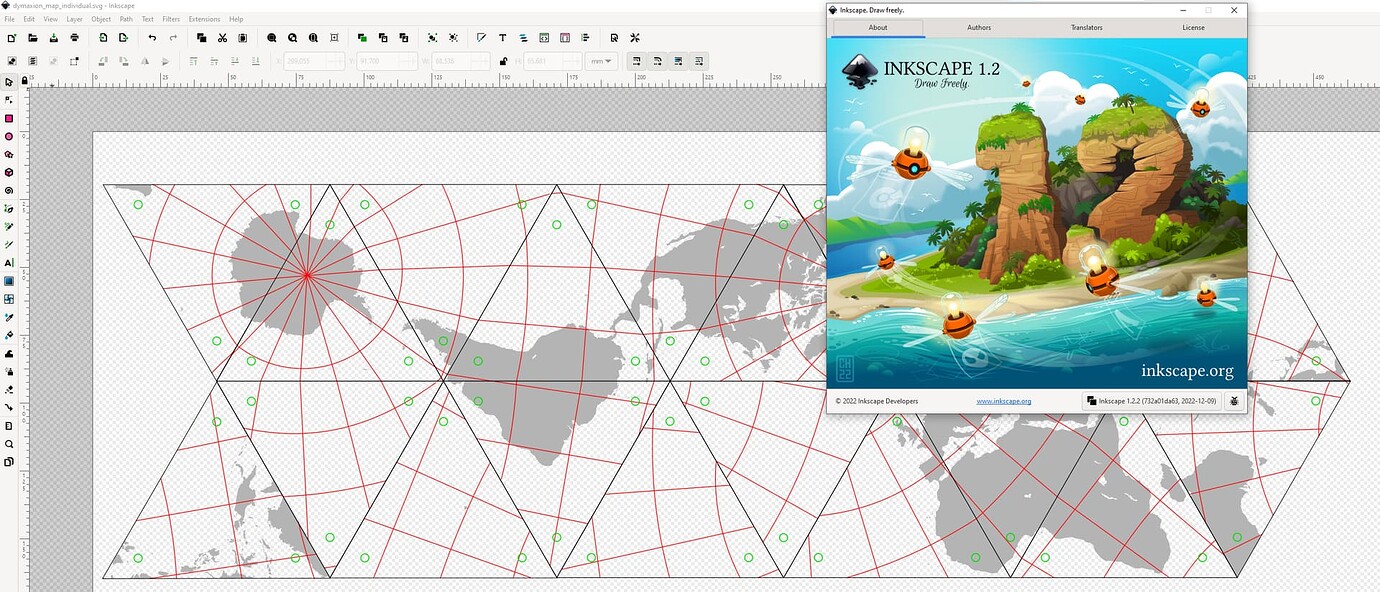The width and height of the screenshot is (1380, 592).
Task: Activate the Rectangle tool
Action: pos(10,118)
